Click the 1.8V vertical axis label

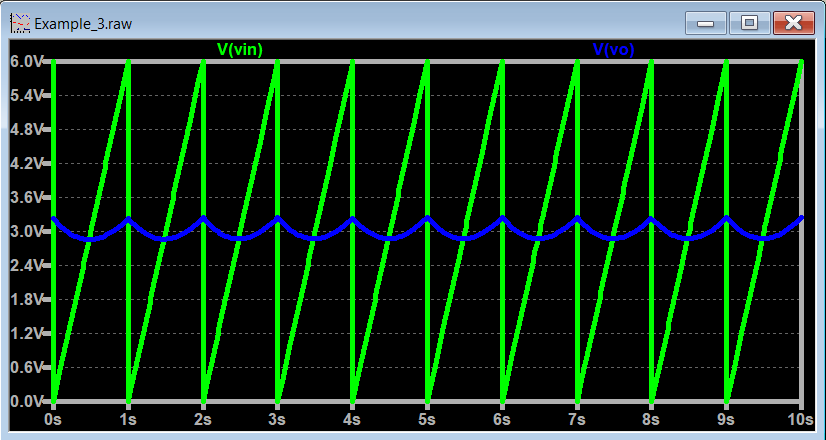point(26,300)
